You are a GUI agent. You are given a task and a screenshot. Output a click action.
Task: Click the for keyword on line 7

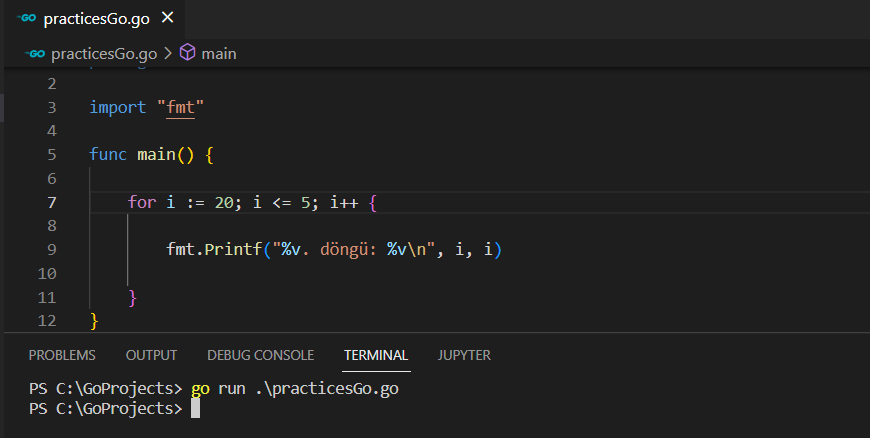tap(142, 203)
